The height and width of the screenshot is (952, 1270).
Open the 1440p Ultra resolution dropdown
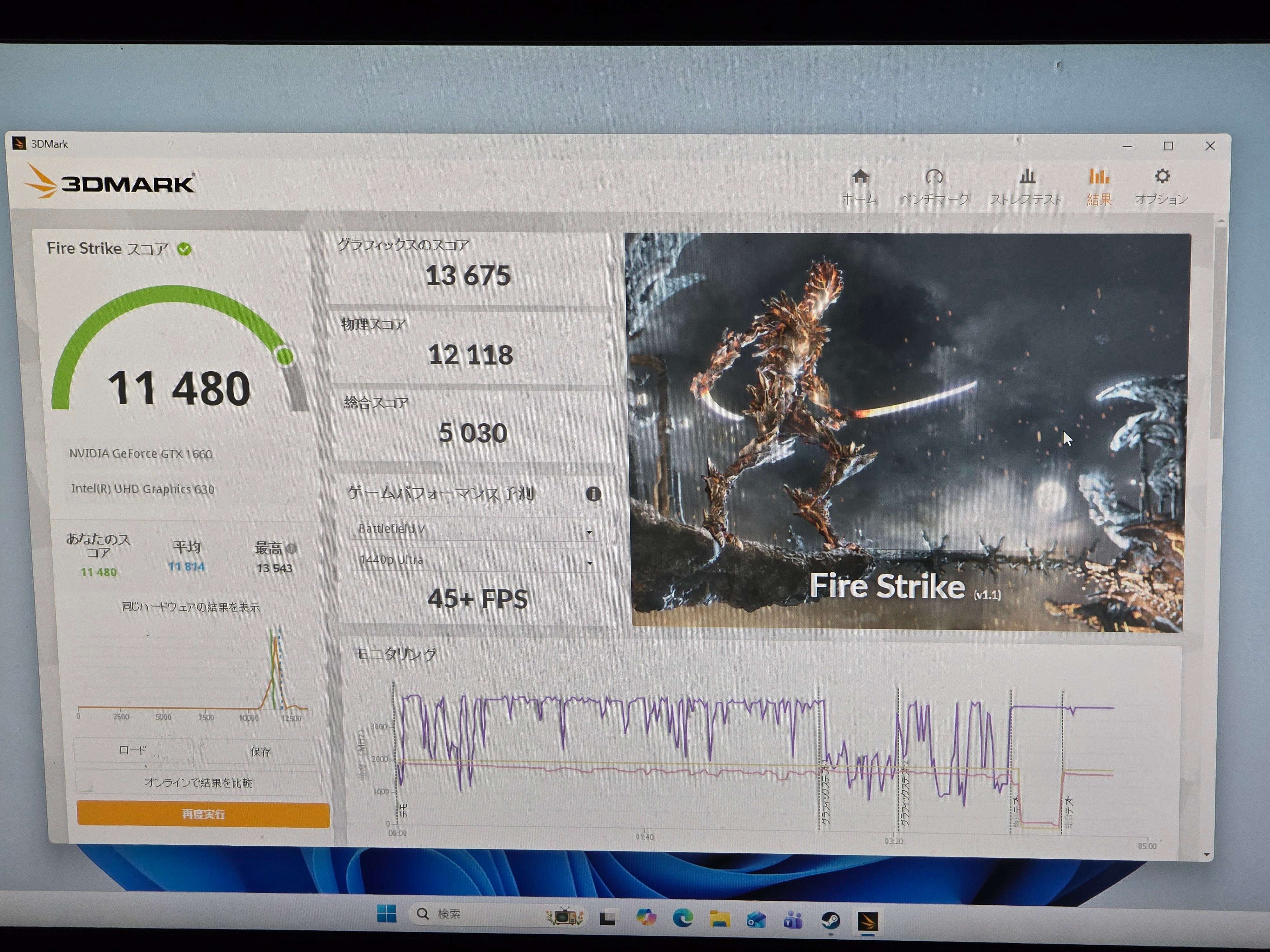click(475, 560)
